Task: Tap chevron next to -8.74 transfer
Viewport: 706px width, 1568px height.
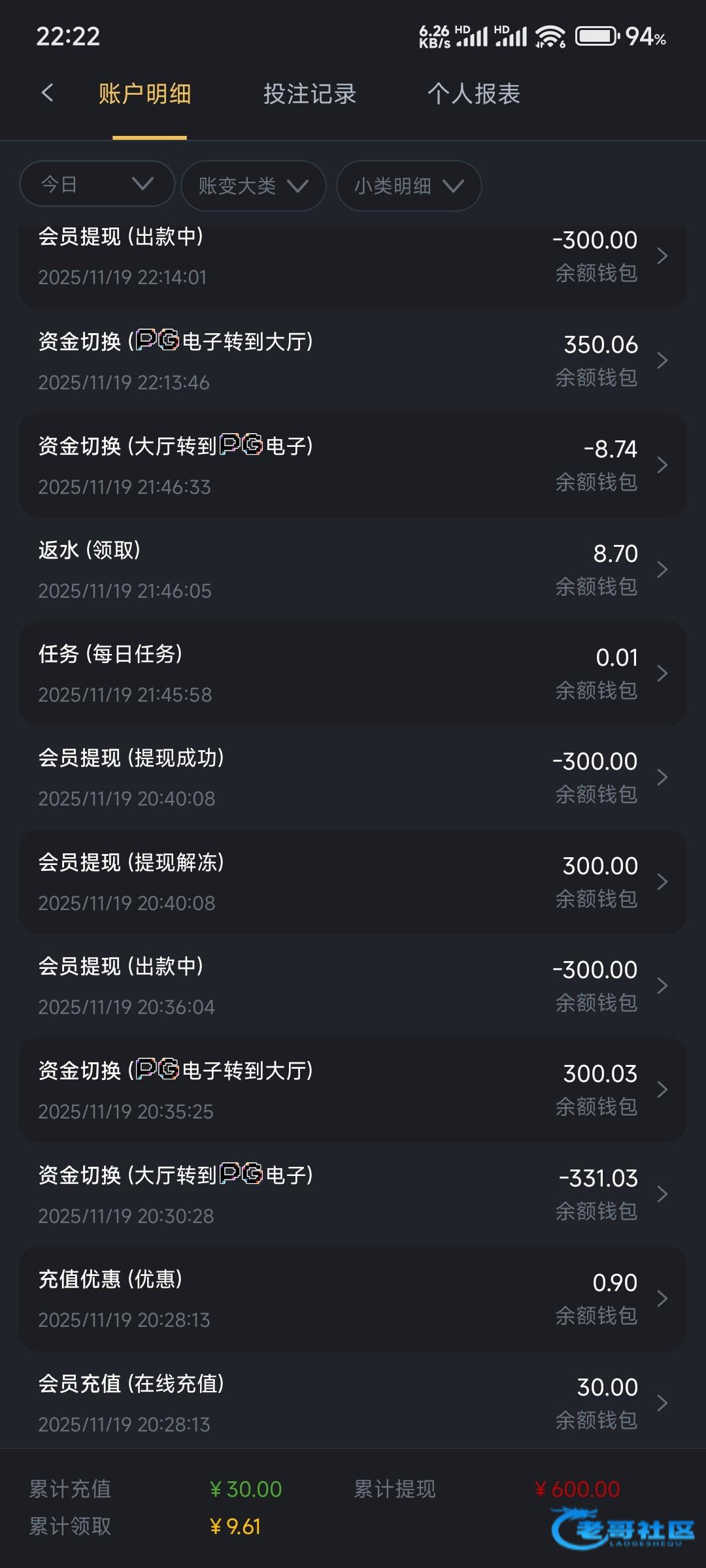Action: (x=662, y=465)
